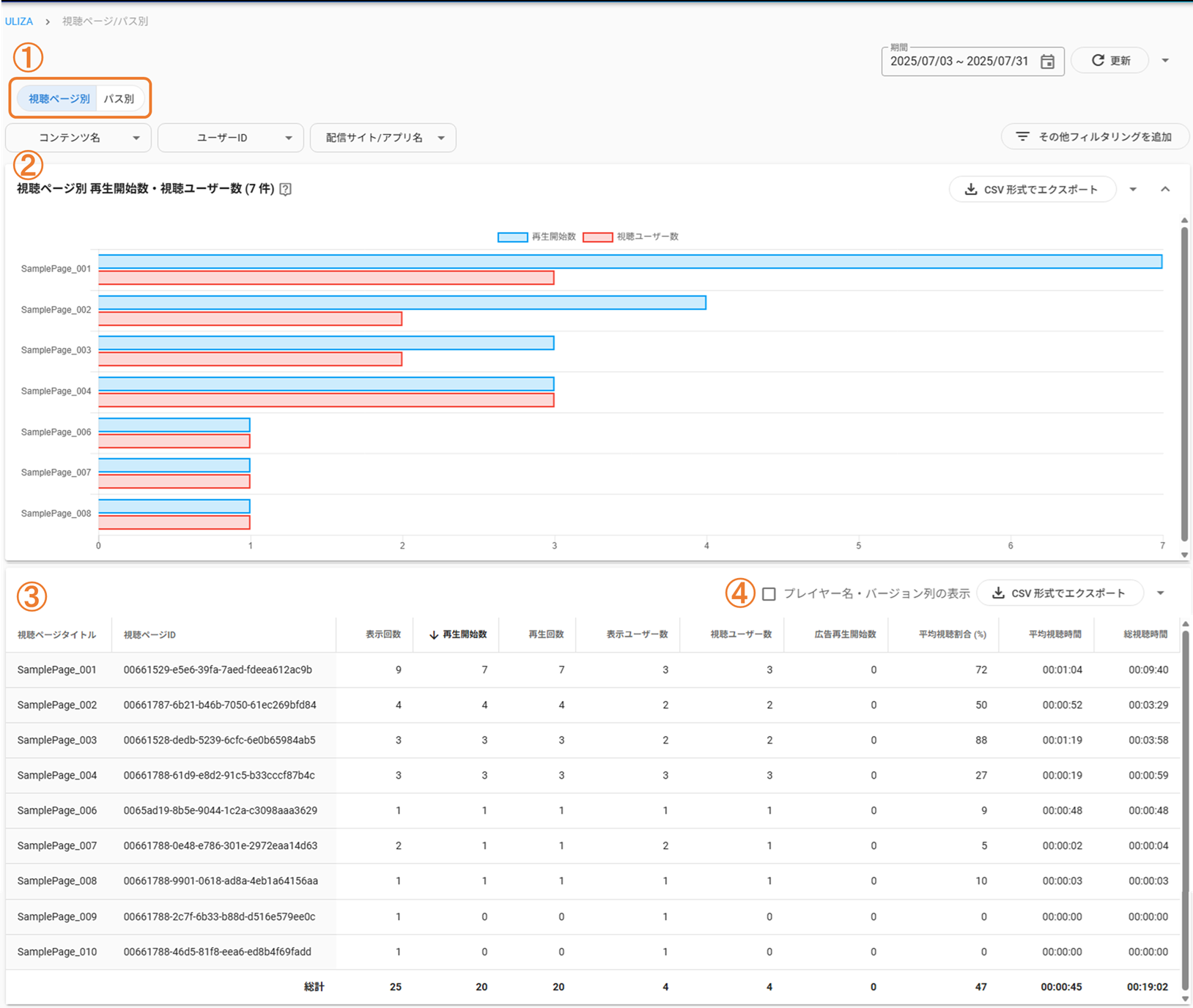Sort by 平均視聴時間 column header
This screenshot has height=1008, width=1193.
point(1055,634)
